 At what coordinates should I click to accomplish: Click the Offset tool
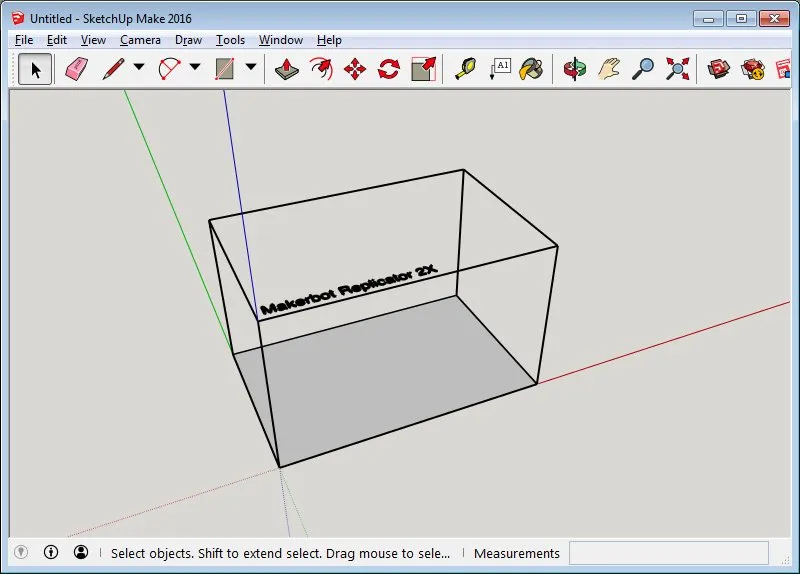[x=321, y=69]
